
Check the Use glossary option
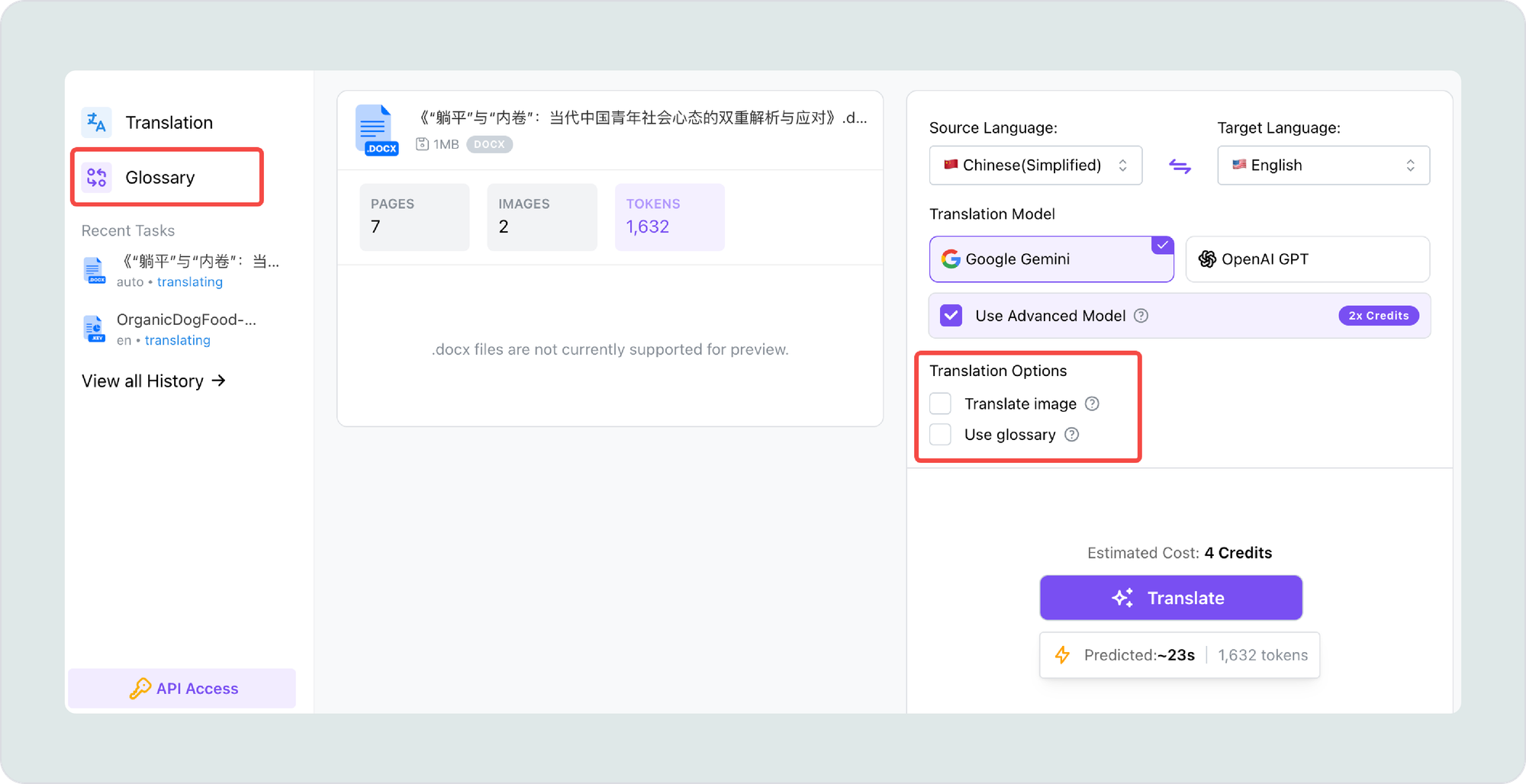941,435
